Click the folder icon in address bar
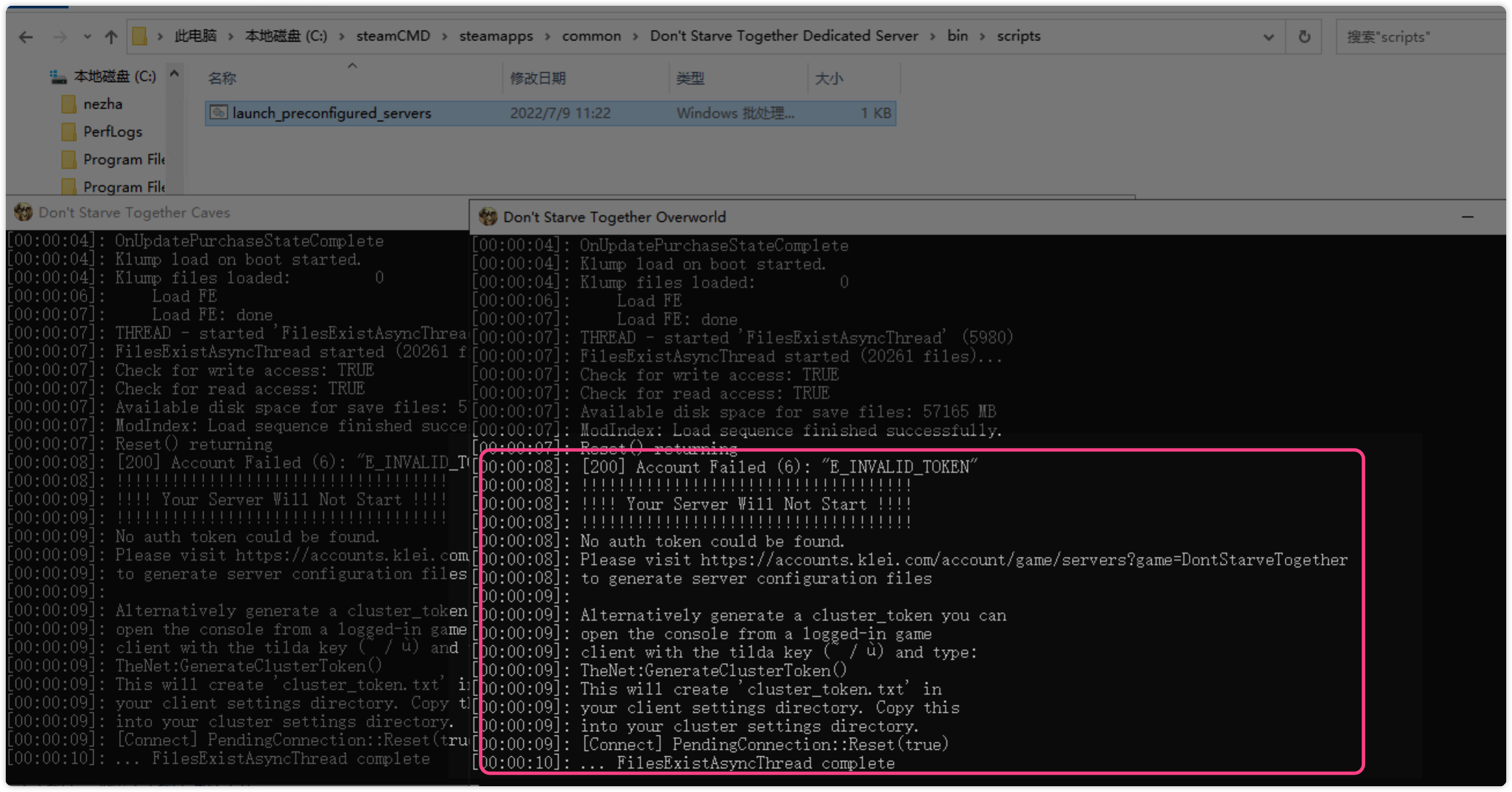1512x792 pixels. tap(140, 36)
